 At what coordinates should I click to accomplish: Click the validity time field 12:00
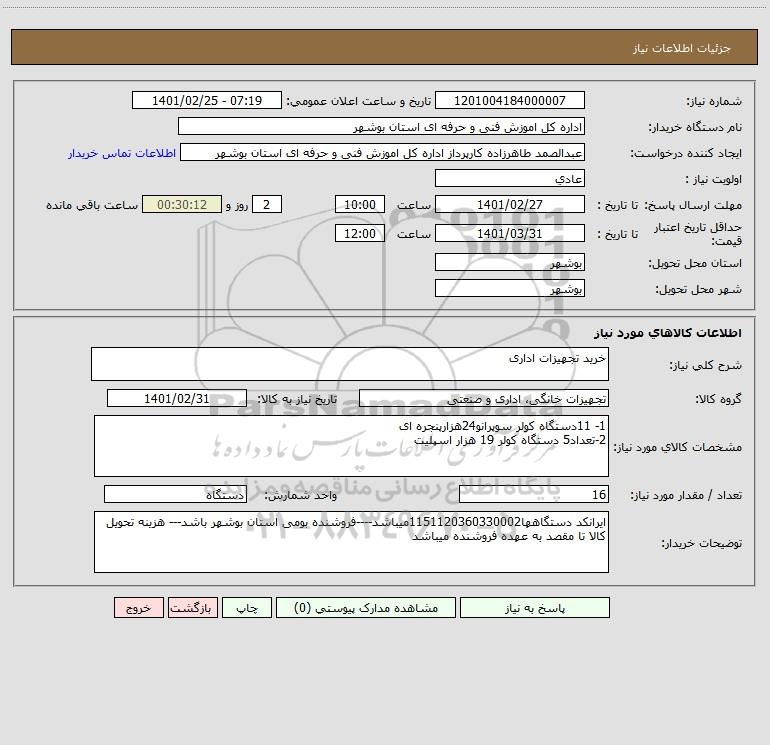(x=359, y=233)
